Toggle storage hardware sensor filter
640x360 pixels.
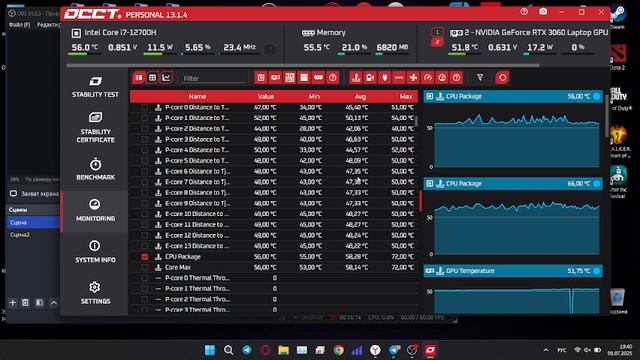[304, 78]
